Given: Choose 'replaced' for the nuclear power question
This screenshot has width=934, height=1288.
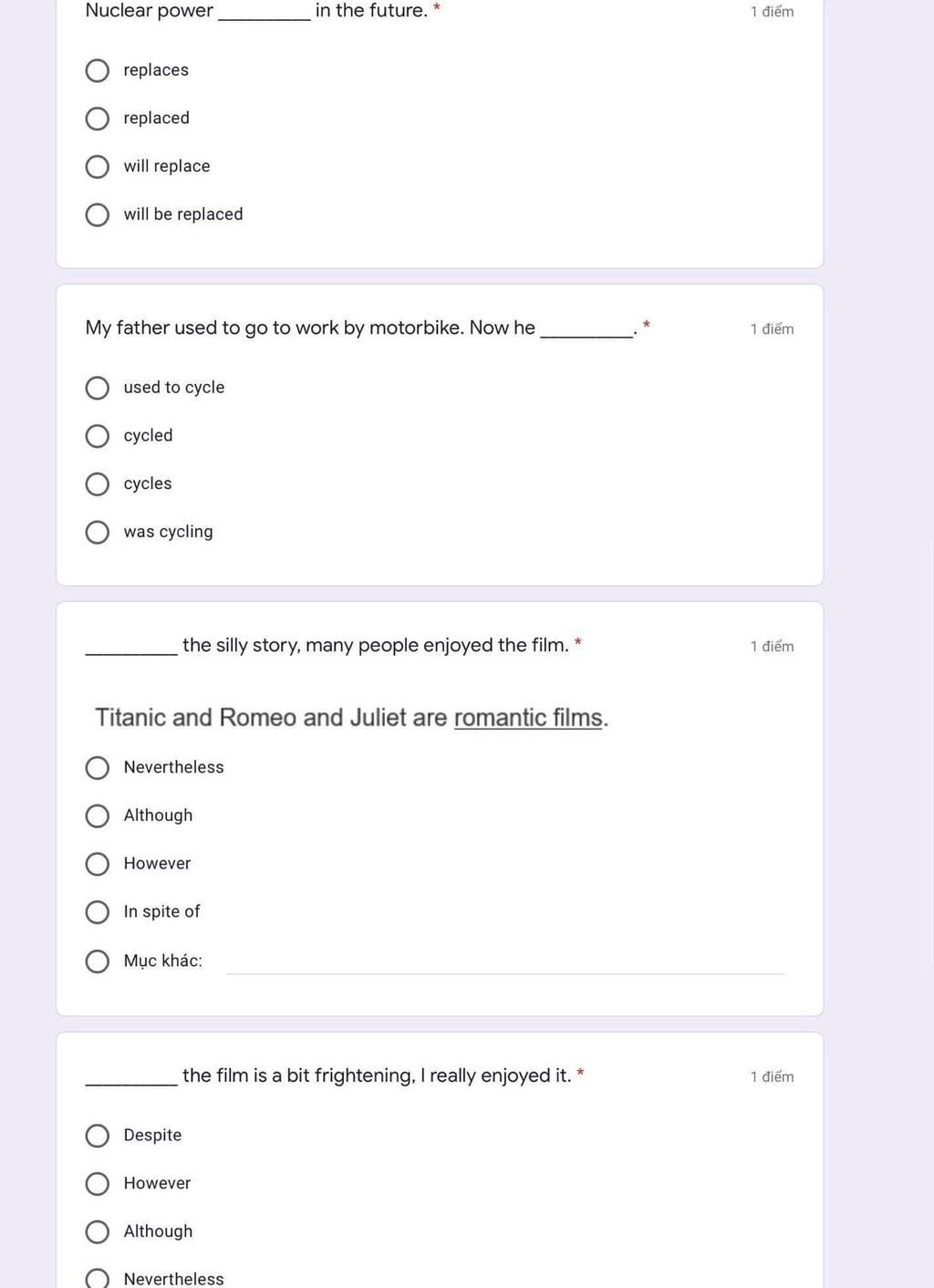Looking at the screenshot, I should pyautogui.click(x=98, y=119).
